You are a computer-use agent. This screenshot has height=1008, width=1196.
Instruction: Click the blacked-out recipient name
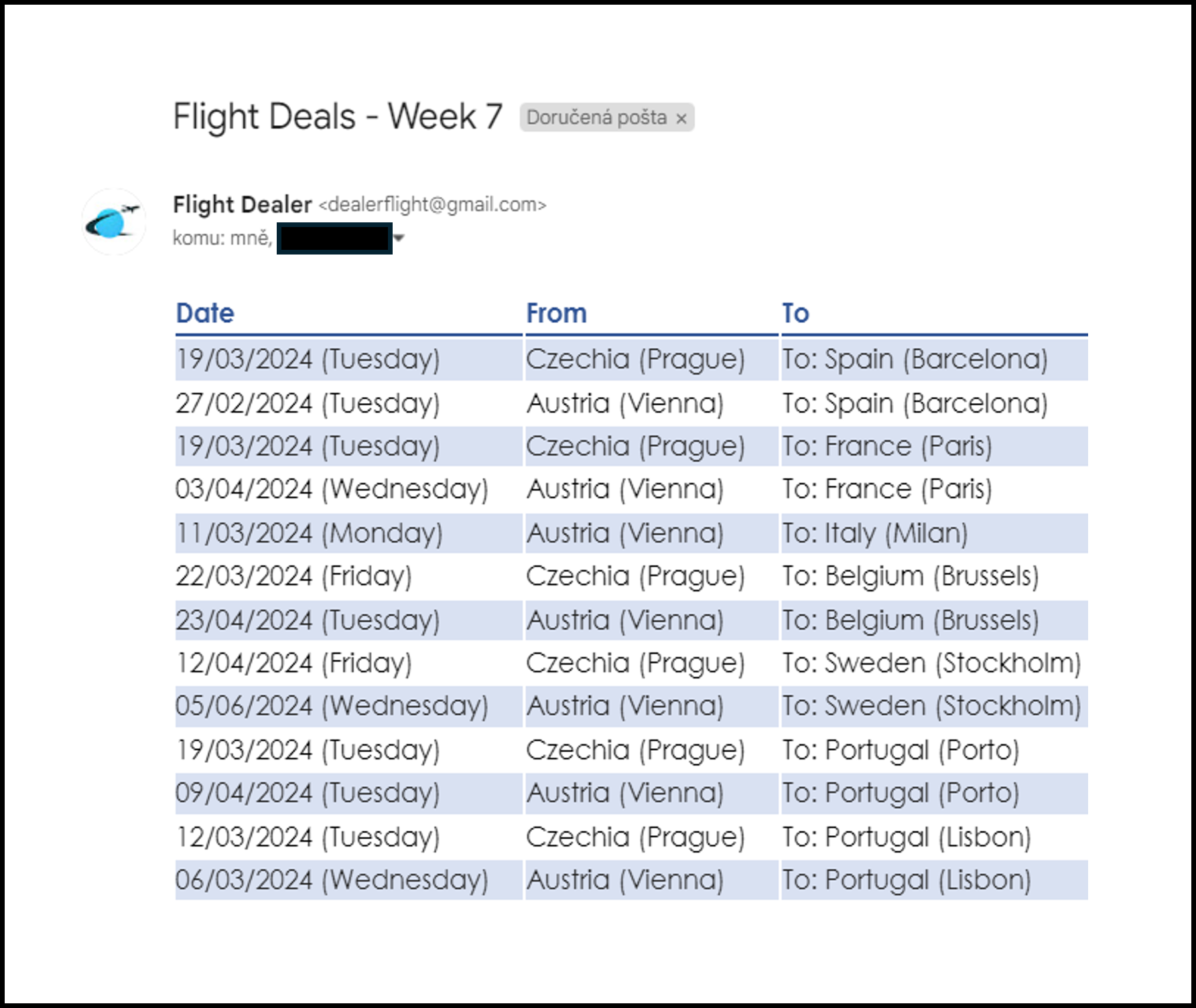(334, 238)
